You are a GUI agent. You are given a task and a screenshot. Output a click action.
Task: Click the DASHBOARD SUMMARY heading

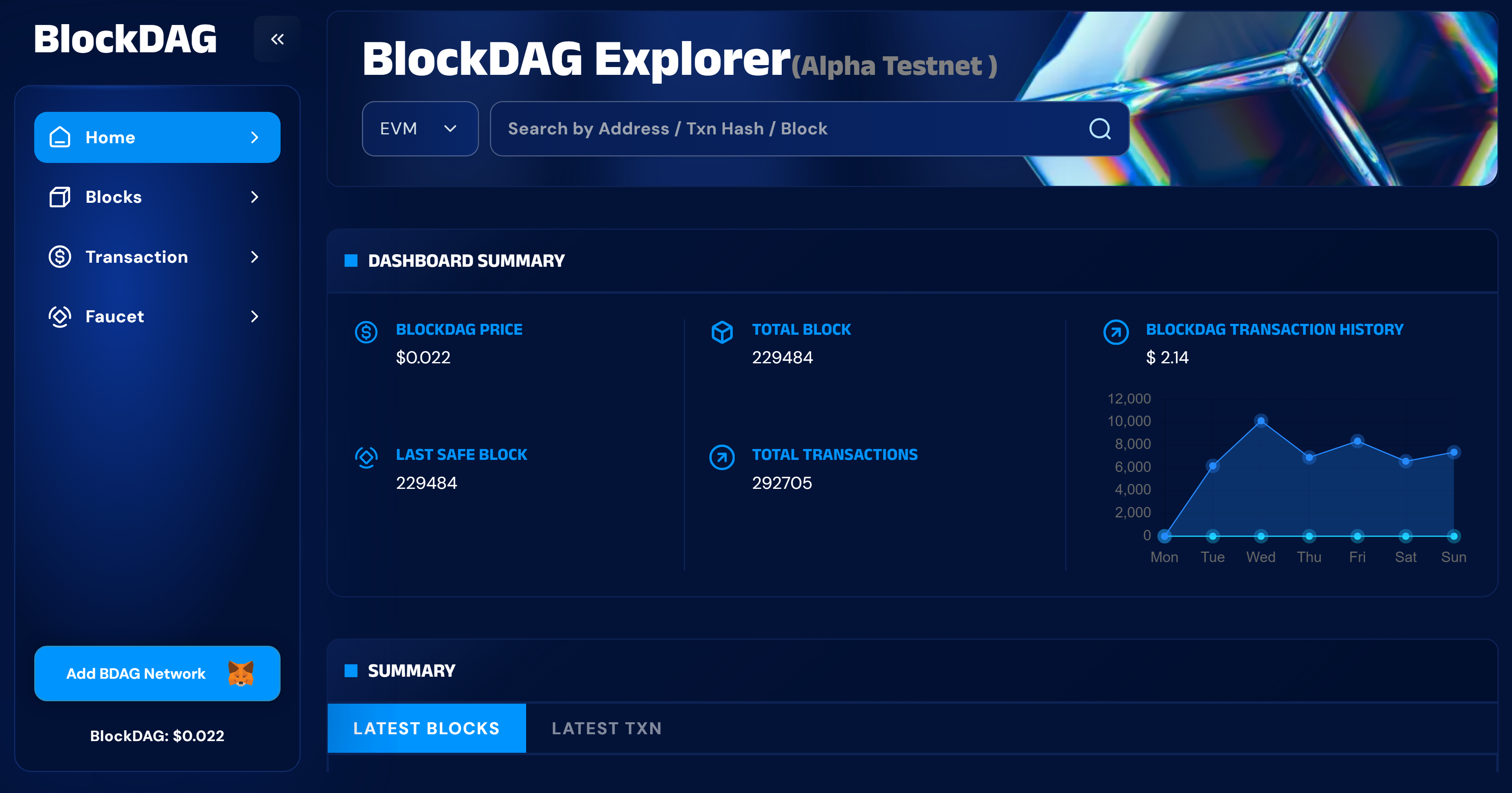pyautogui.click(x=466, y=260)
